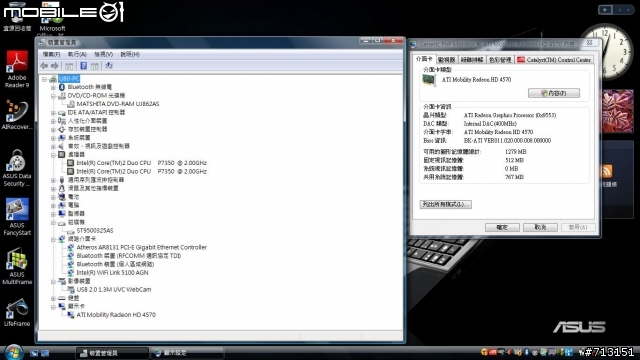Open ASUS FancyStart desktop icon
This screenshot has width=640, height=360.
(17, 217)
